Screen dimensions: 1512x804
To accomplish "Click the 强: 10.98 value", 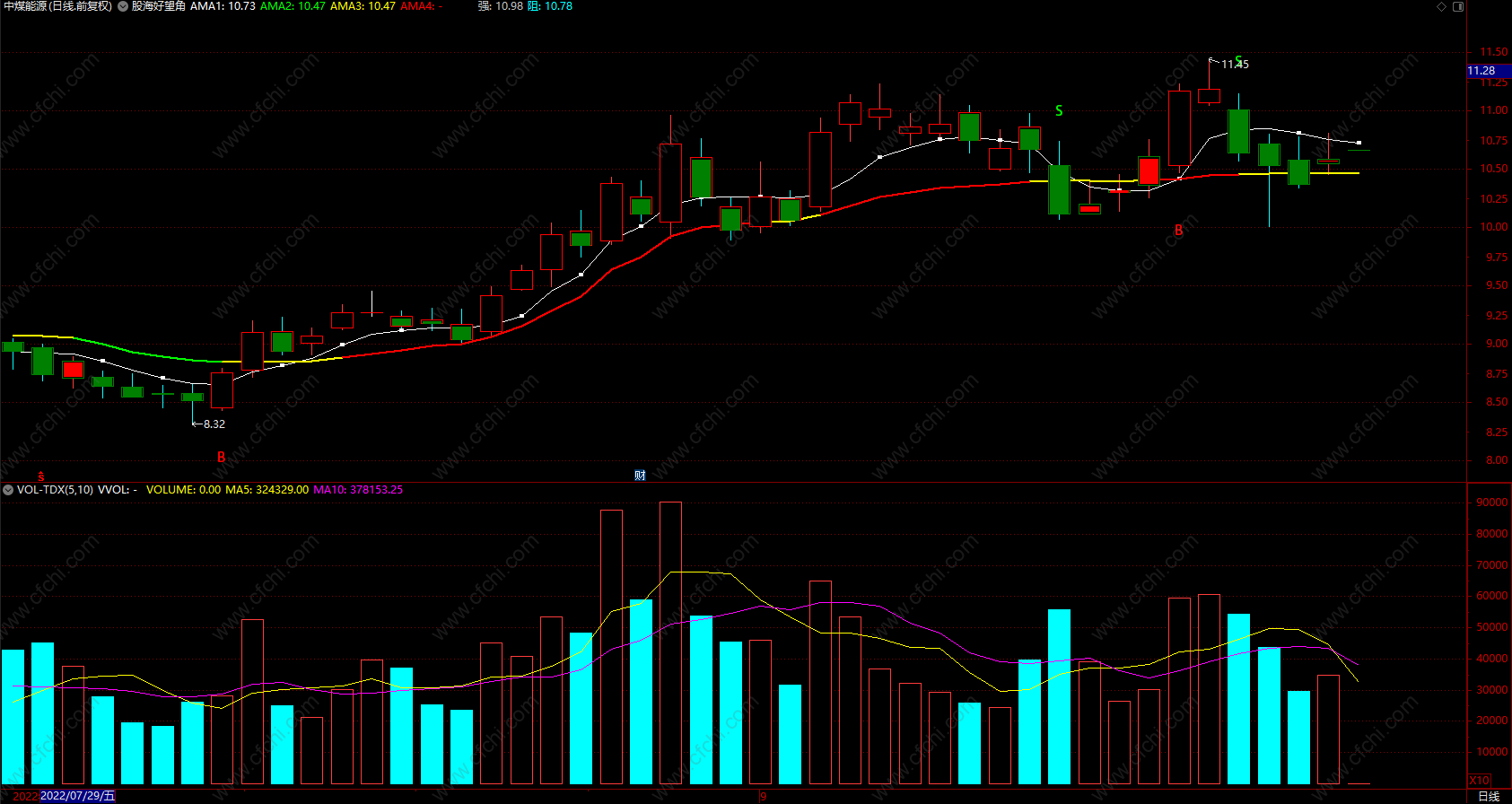I will [x=500, y=6].
